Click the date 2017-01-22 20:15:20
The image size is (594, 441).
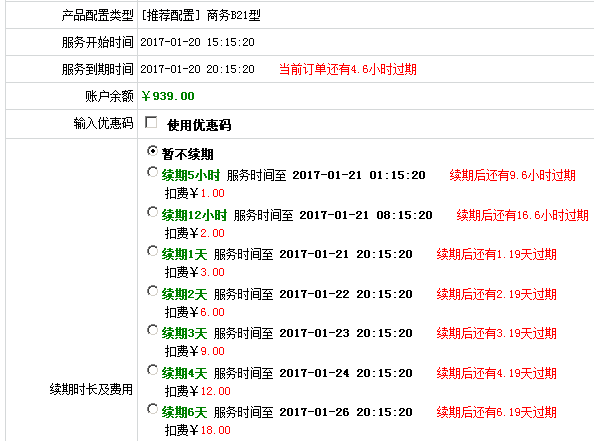(x=346, y=294)
